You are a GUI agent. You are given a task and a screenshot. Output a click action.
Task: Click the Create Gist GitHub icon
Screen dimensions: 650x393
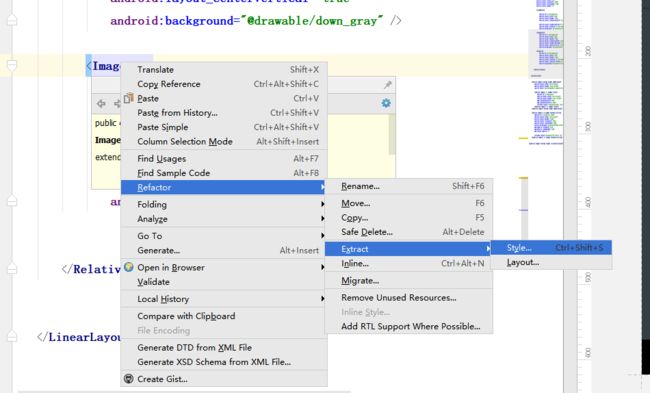pyautogui.click(x=129, y=378)
